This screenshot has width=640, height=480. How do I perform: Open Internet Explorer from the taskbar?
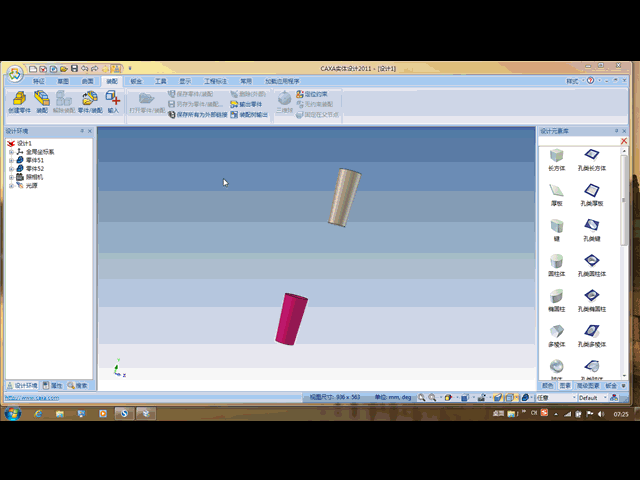coord(38,414)
